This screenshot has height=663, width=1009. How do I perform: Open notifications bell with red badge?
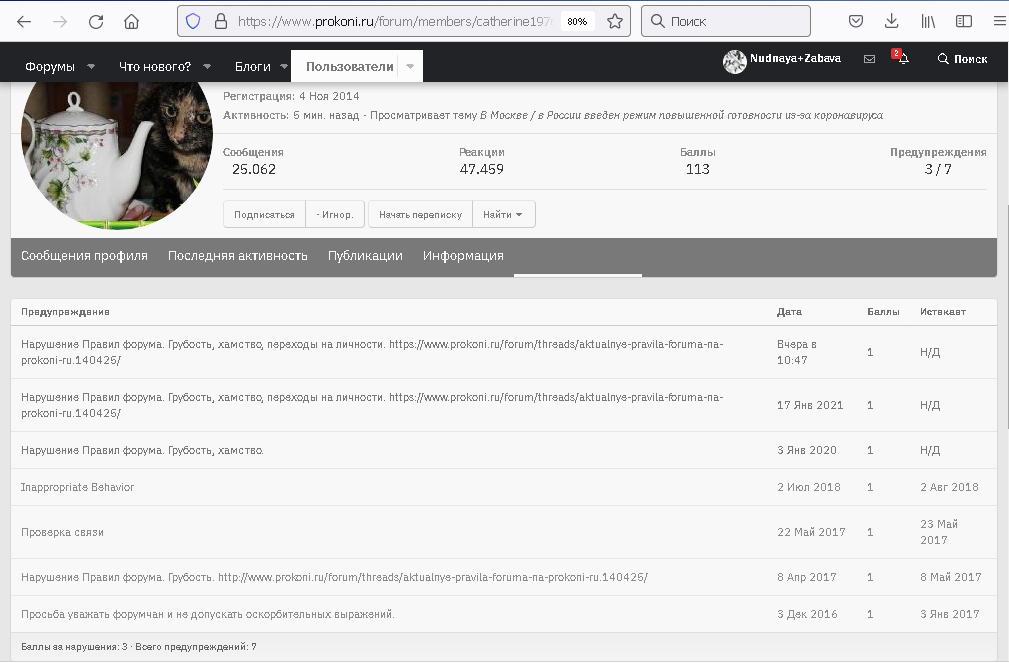(903, 59)
